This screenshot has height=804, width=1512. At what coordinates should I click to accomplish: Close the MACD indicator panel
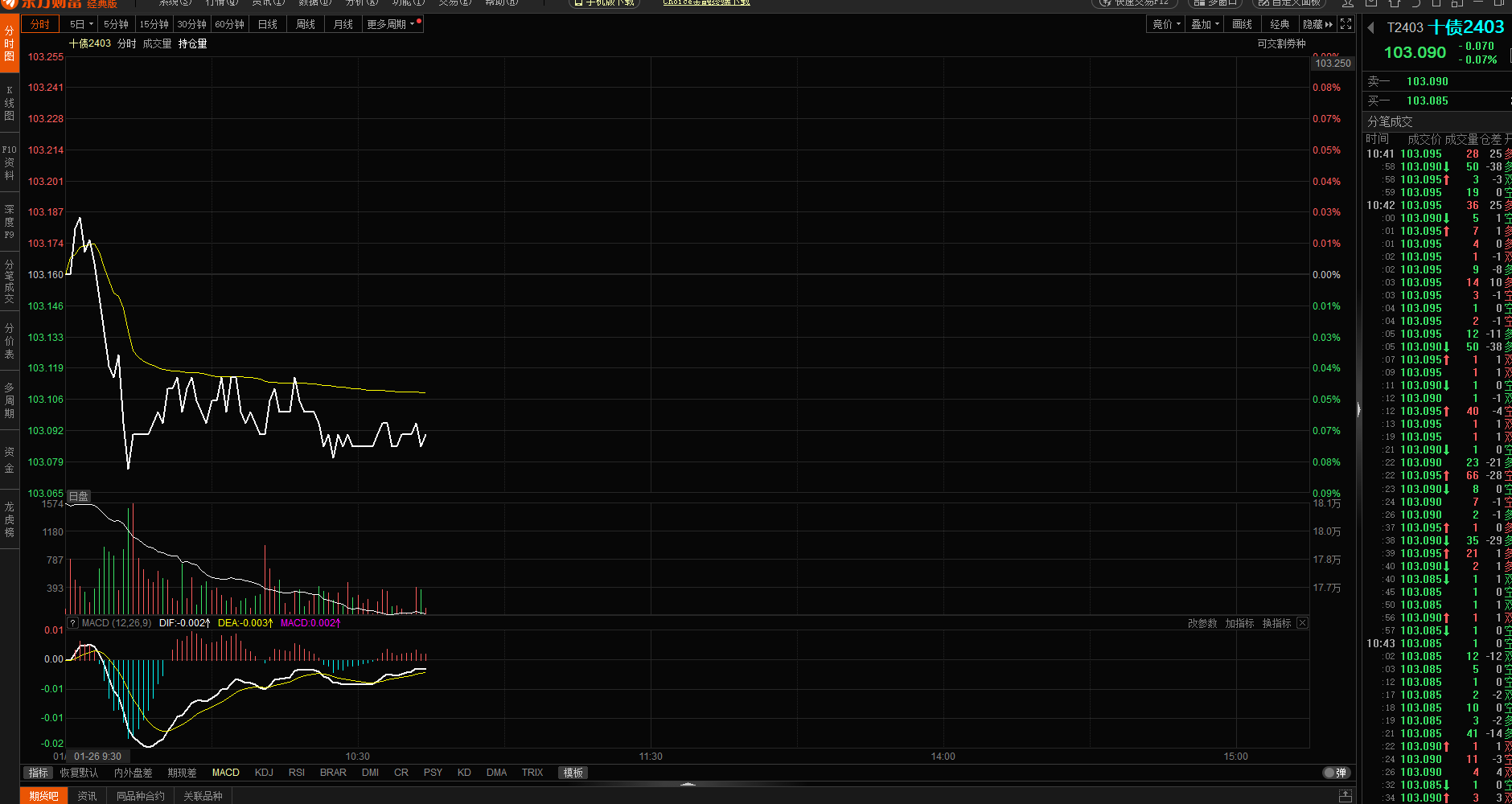tap(1302, 623)
